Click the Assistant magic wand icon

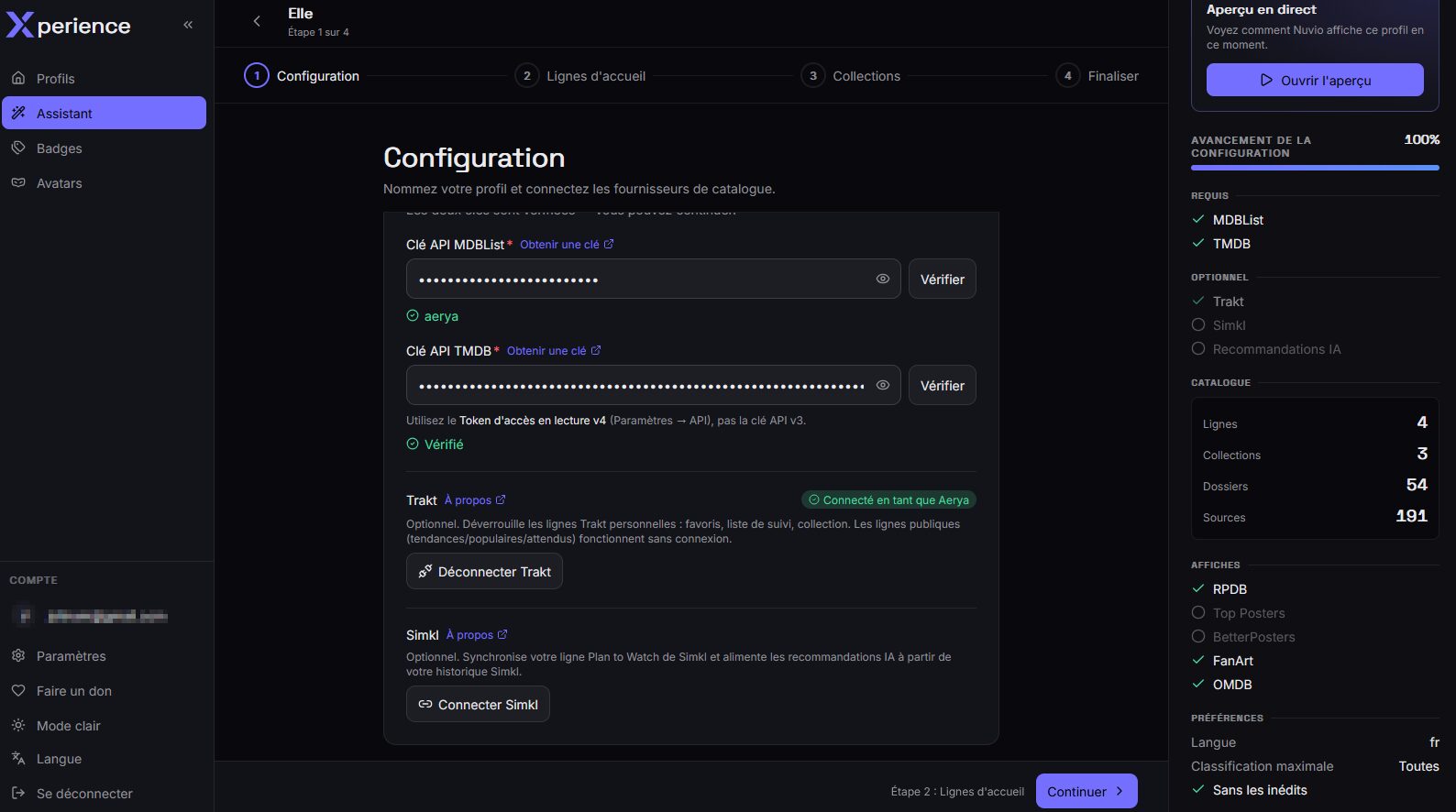coord(18,113)
